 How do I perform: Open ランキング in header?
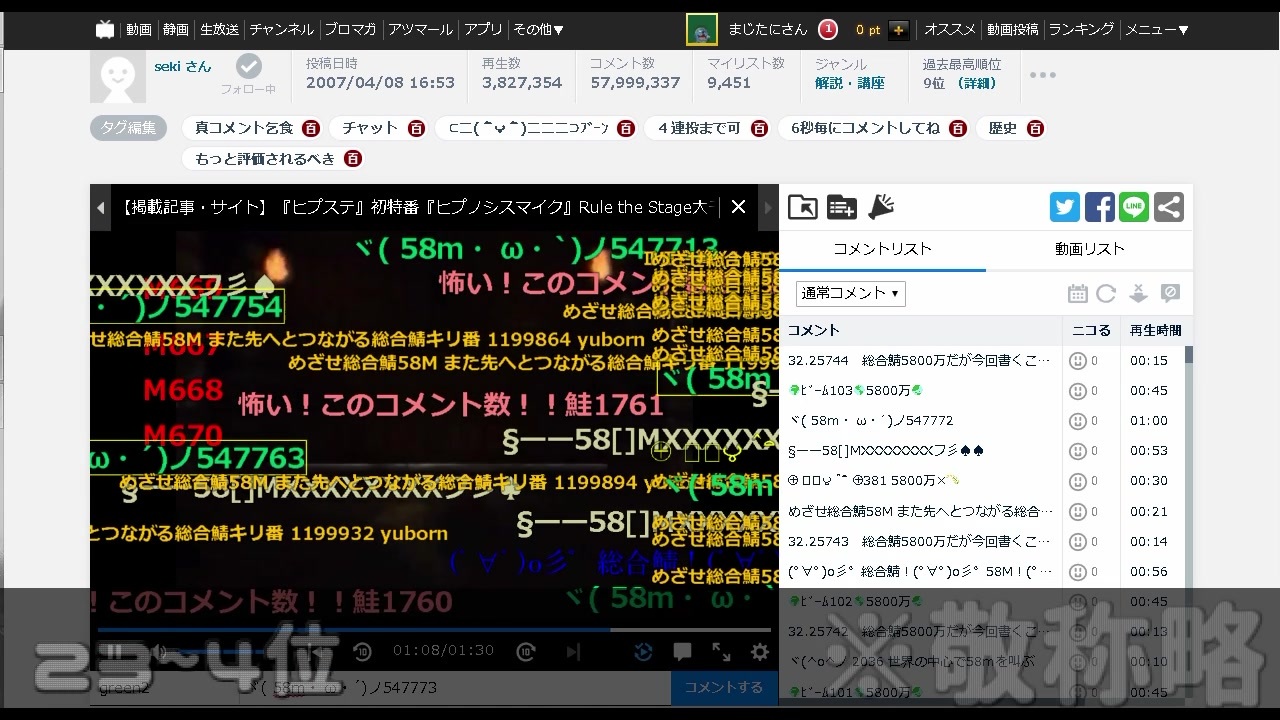(x=1081, y=29)
